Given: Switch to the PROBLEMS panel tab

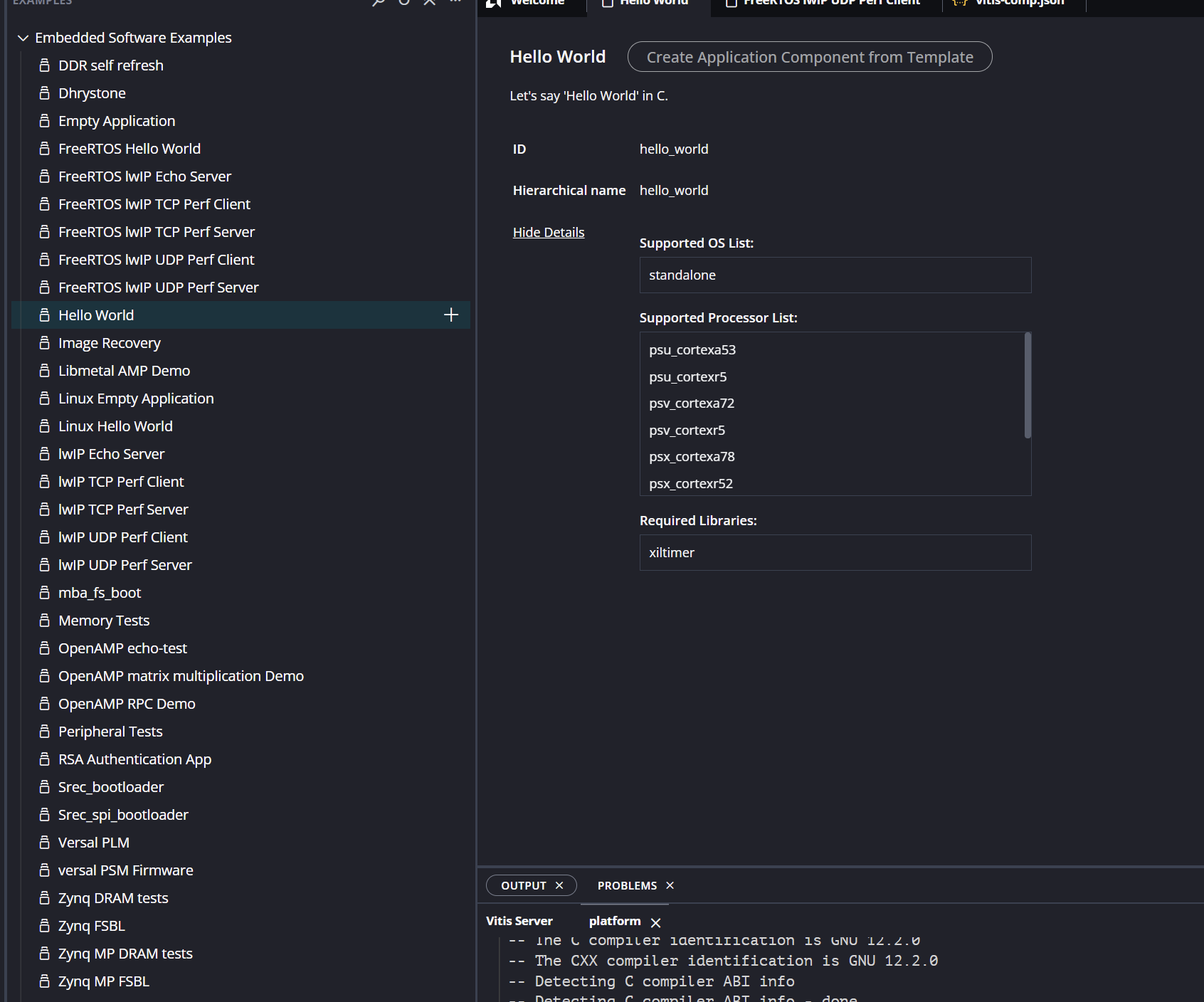Looking at the screenshot, I should (627, 885).
